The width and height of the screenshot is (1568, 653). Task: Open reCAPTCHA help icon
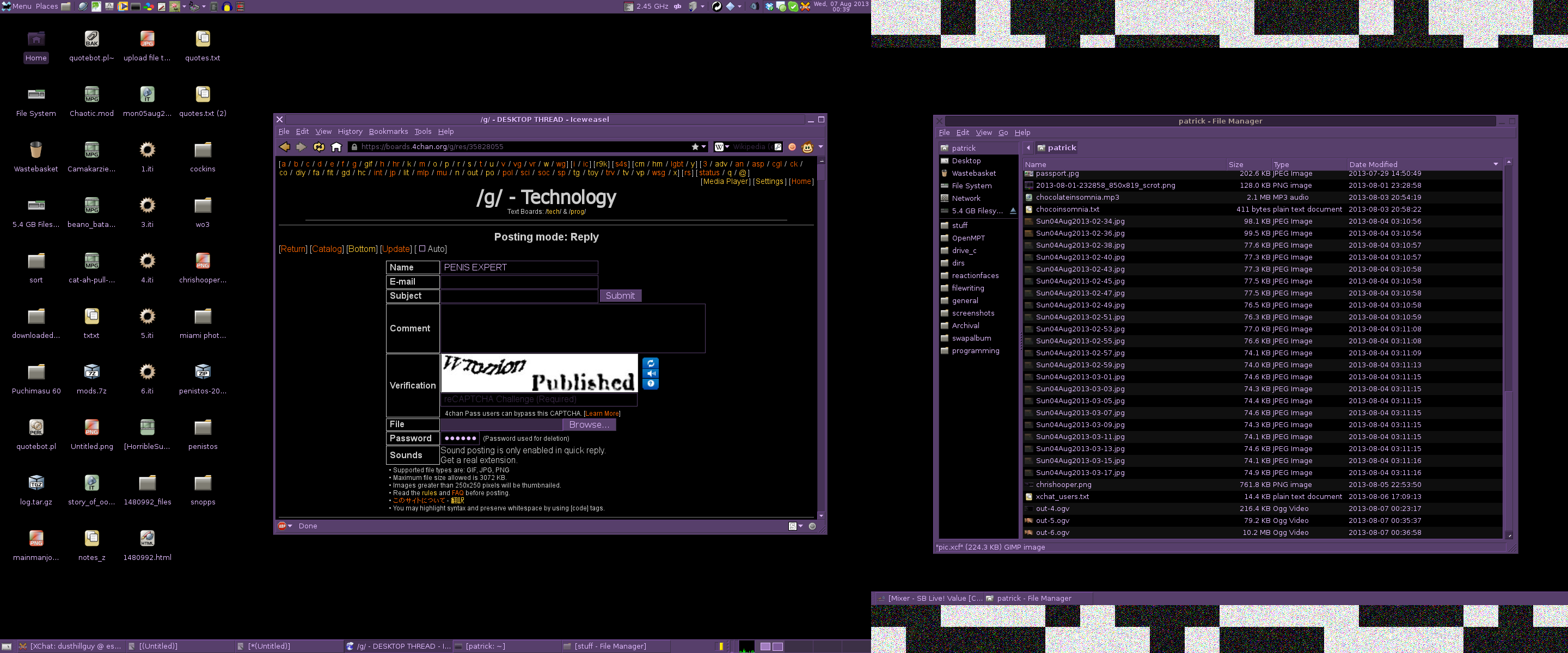coord(651,384)
